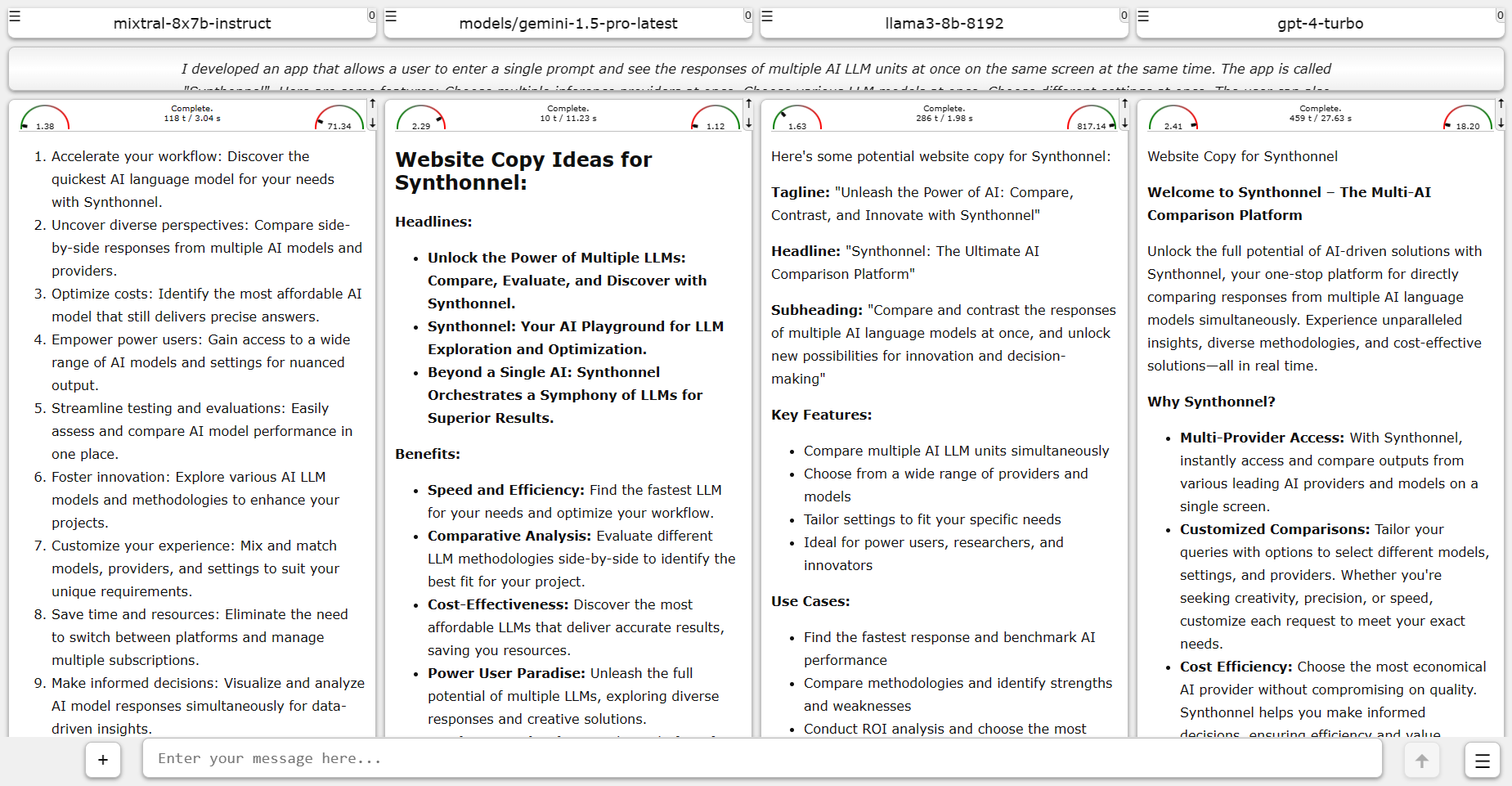Click up arrow in mixtral response panel
This screenshot has height=786, width=1512.
372,104
